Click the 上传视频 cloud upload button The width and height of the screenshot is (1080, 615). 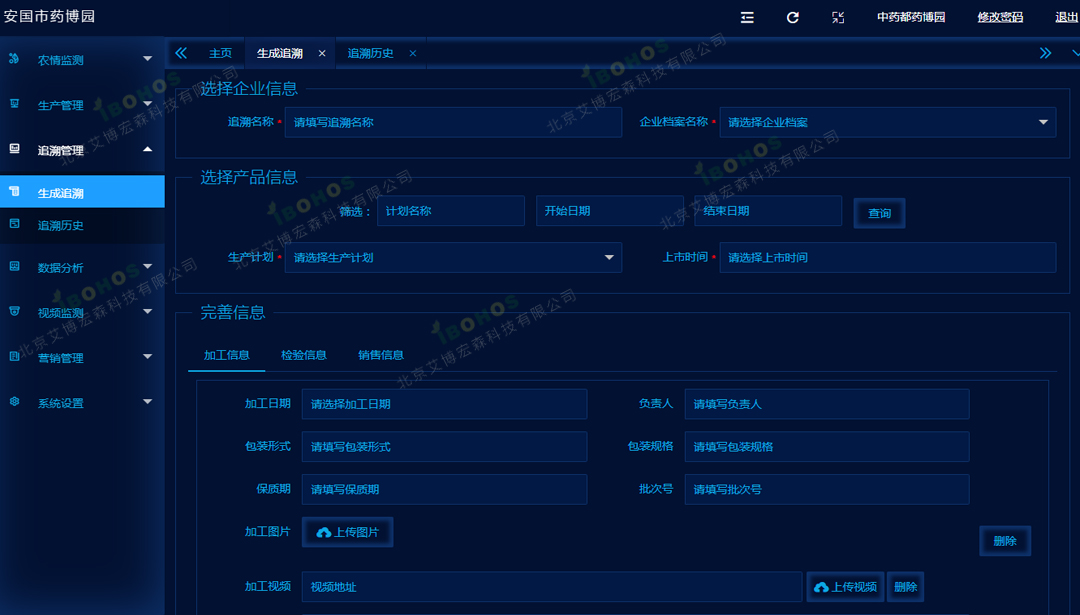point(845,587)
